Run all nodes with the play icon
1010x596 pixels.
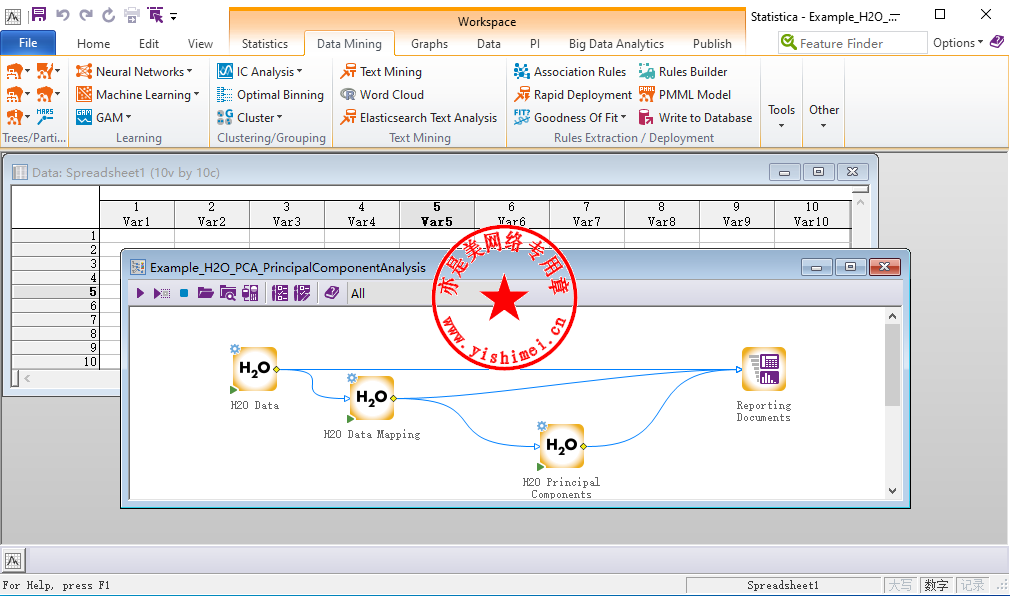point(140,293)
